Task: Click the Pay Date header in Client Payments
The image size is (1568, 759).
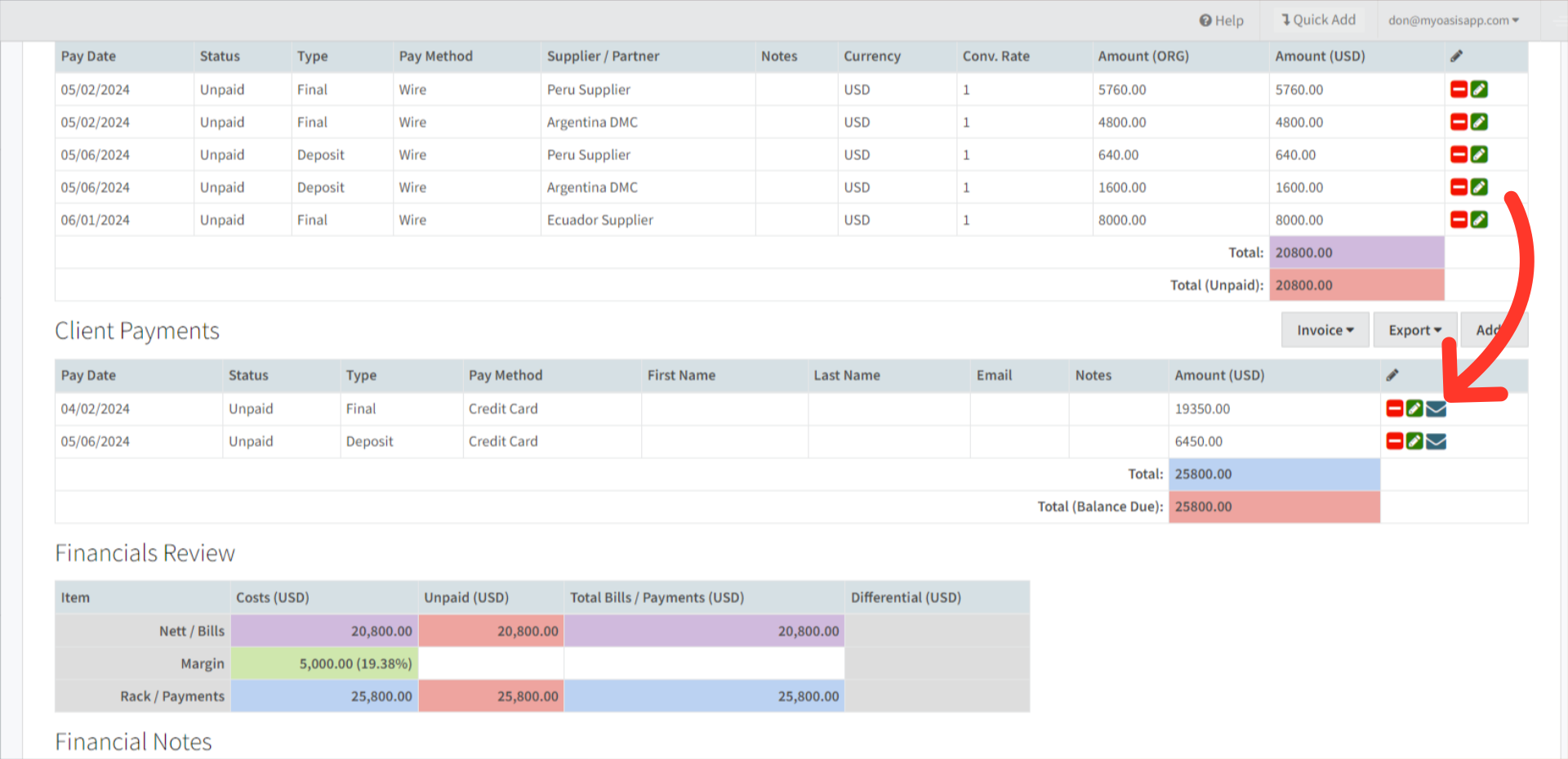Action: click(88, 375)
